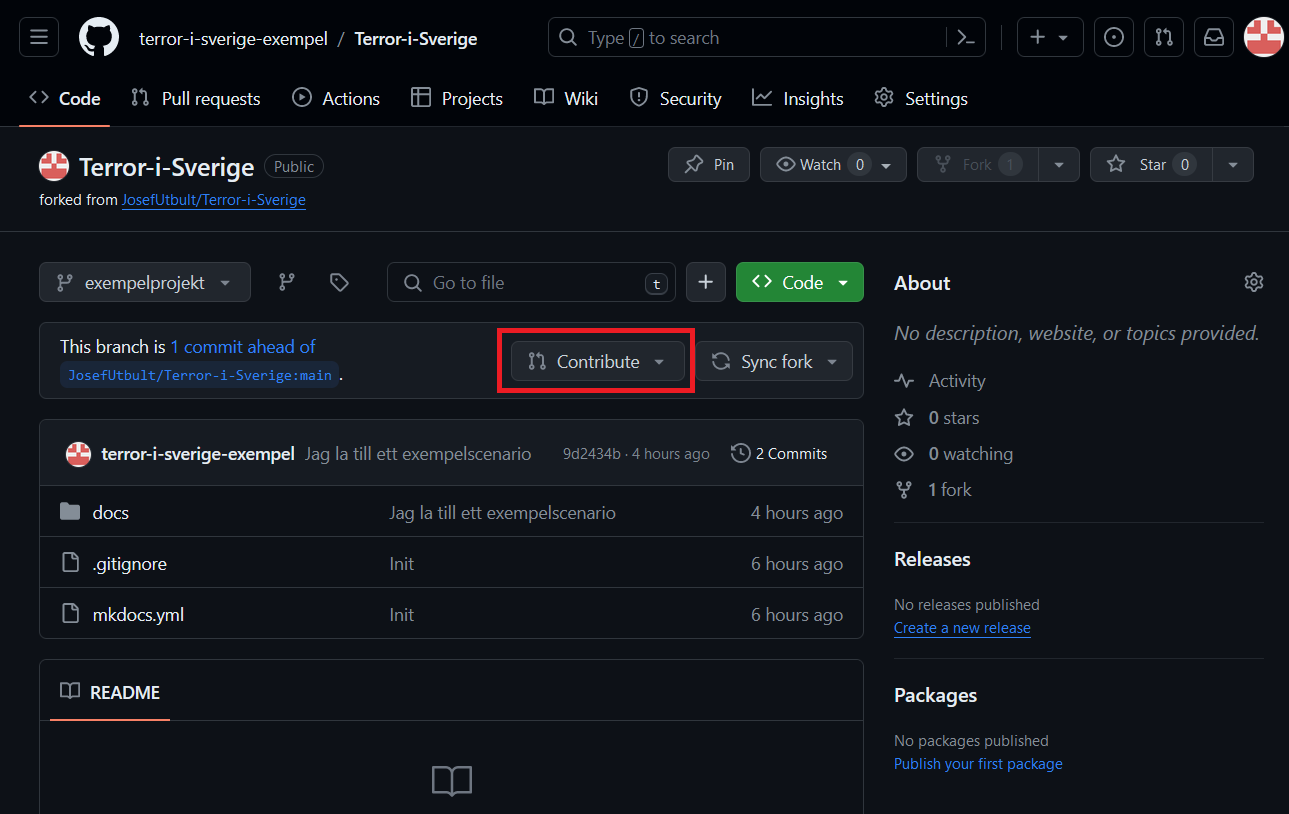Screen dimensions: 1289x814
Task: Click the docs folder icon
Action: click(70, 512)
